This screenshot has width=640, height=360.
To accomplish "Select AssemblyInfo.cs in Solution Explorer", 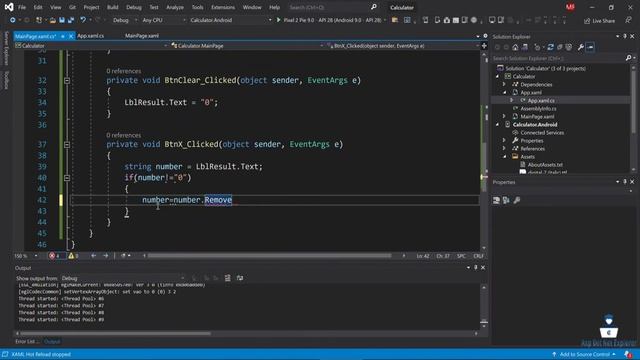I will pos(538,109).
